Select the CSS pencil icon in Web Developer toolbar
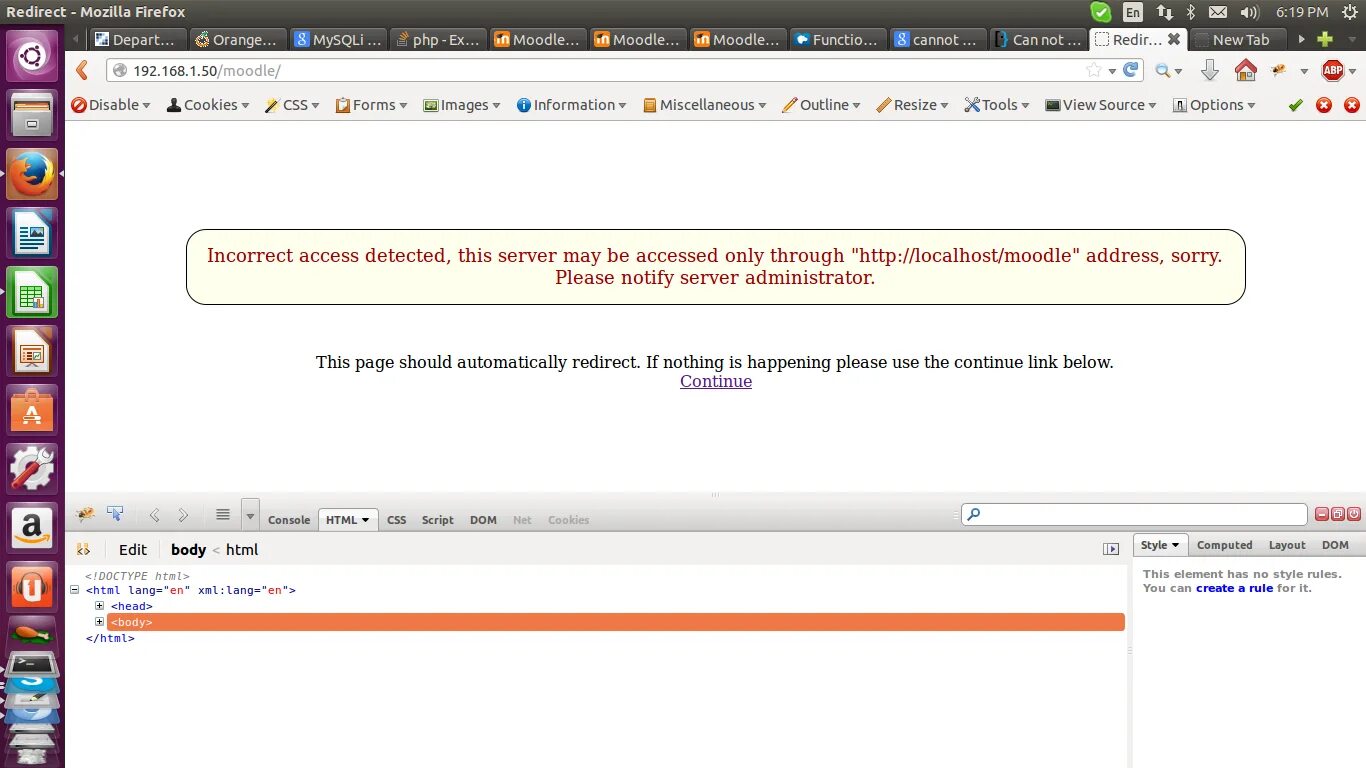Screen dimensions: 1366x768 (x=270, y=104)
